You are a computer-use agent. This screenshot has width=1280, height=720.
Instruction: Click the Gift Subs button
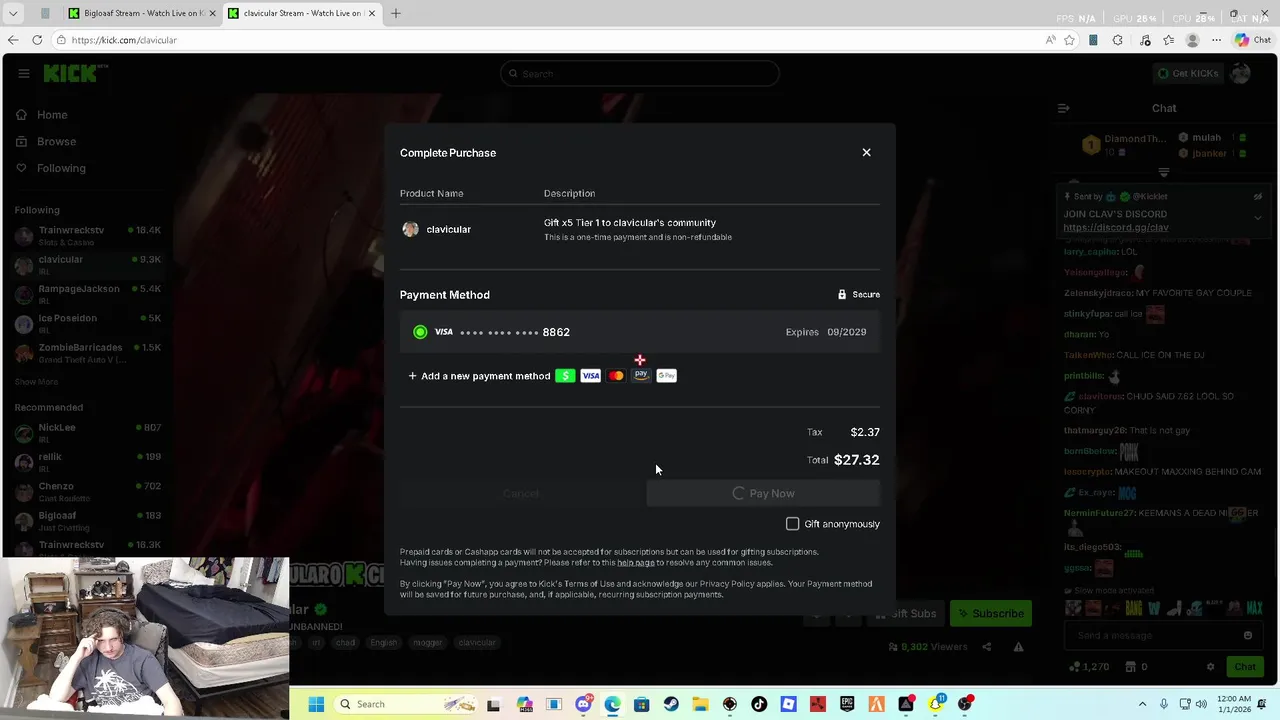[906, 613]
